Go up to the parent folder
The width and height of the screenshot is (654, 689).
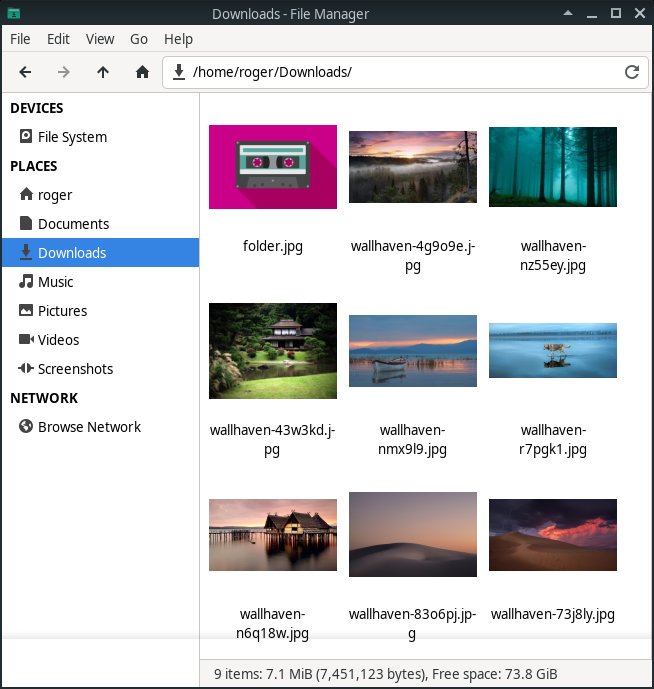pyautogui.click(x=103, y=72)
